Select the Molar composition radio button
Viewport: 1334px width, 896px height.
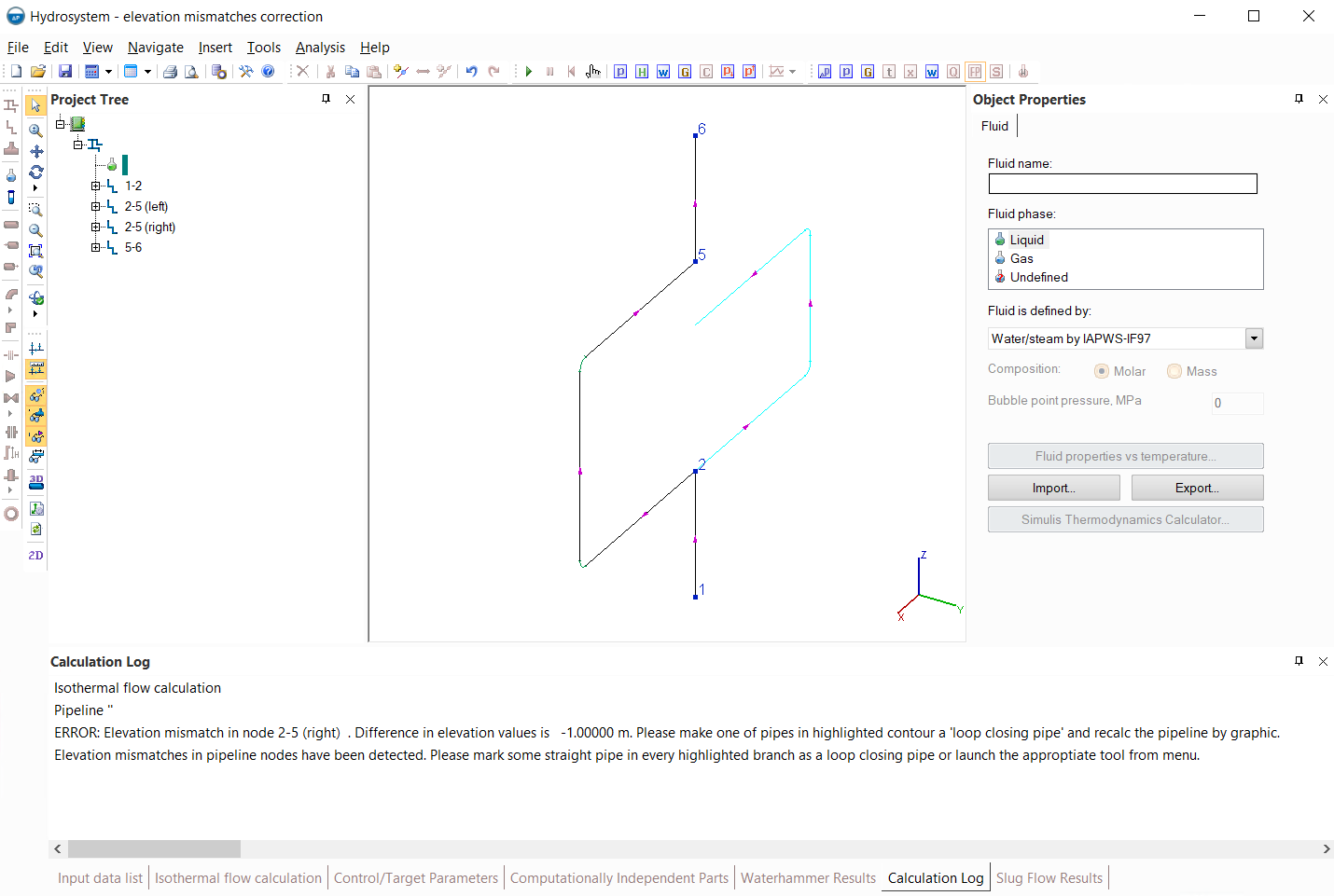pyautogui.click(x=1102, y=371)
